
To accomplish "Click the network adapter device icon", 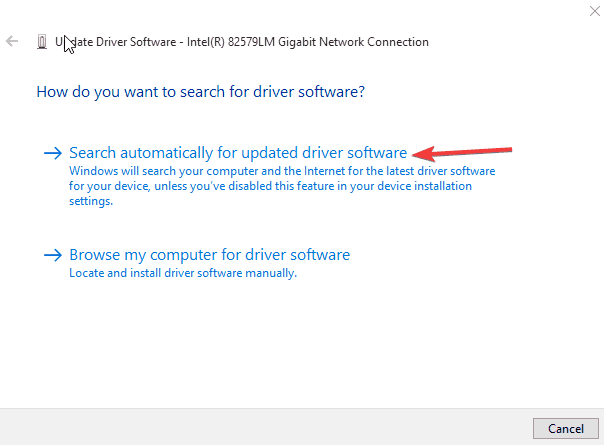I will 42,42.
